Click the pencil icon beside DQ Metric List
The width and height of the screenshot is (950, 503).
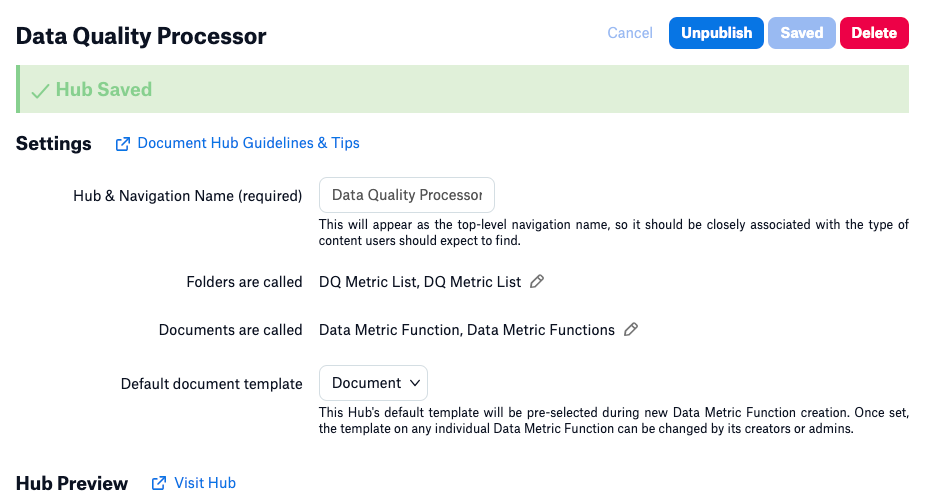click(x=537, y=281)
